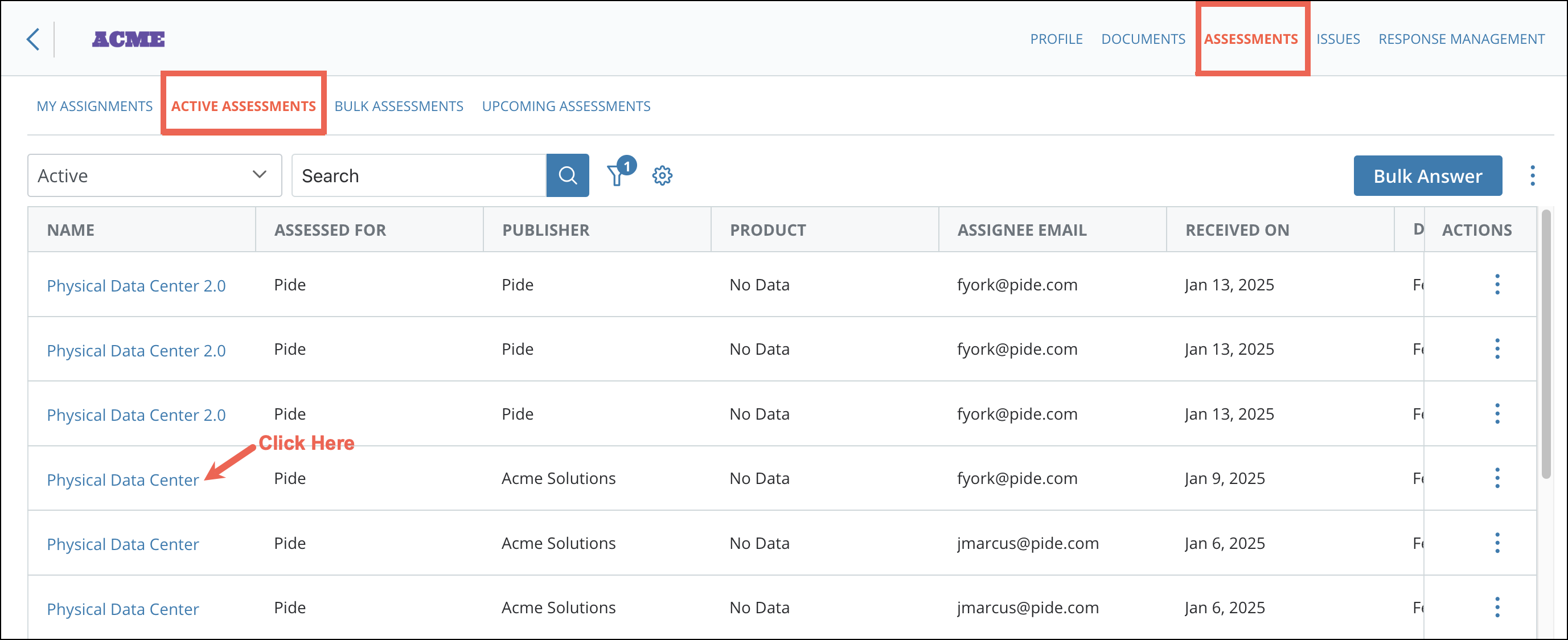Image resolution: width=1568 pixels, height=640 pixels.
Task: Open the Upcoming Assessments sub-tab
Action: point(566,106)
